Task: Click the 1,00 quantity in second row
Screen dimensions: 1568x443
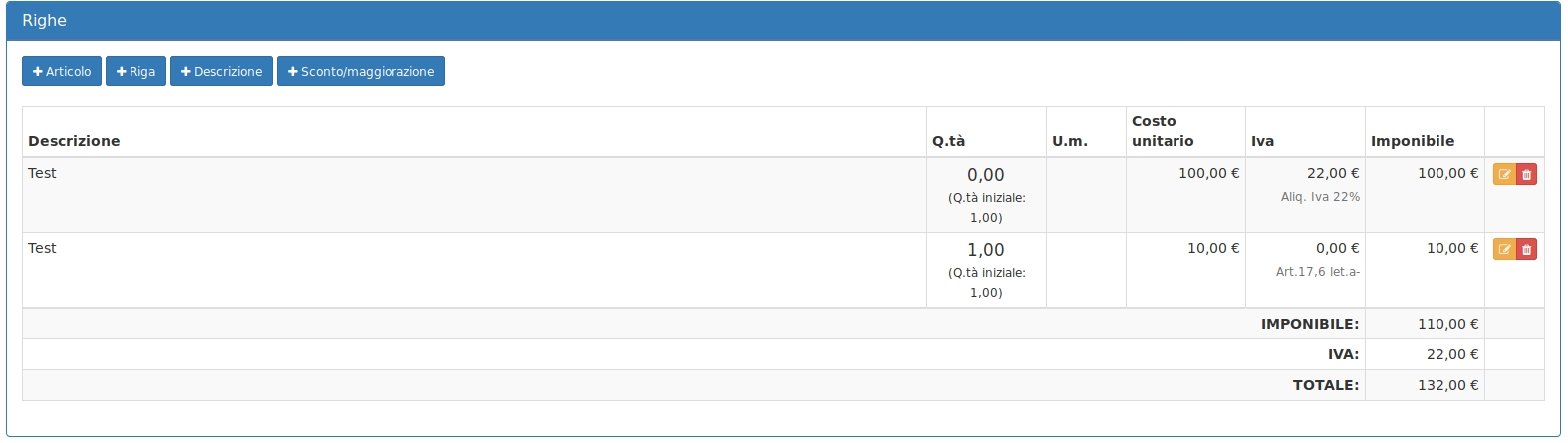Action: pyautogui.click(x=985, y=250)
